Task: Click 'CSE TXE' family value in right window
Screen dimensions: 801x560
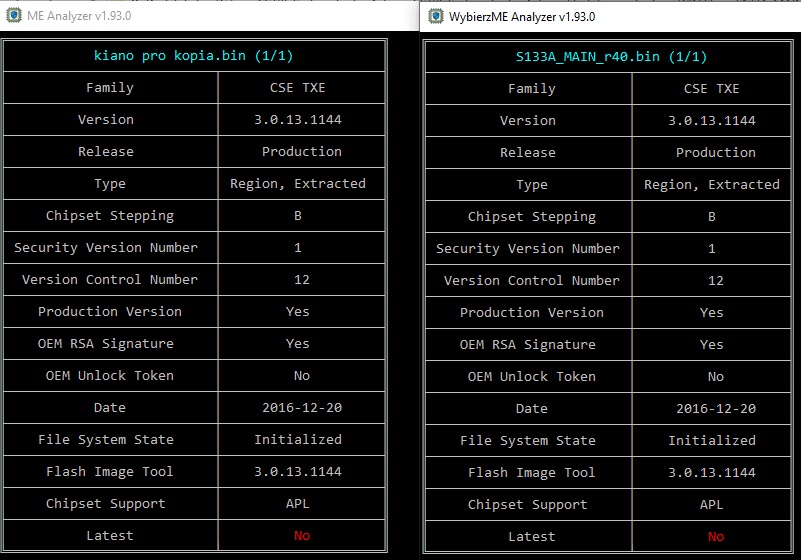Action: coord(712,89)
